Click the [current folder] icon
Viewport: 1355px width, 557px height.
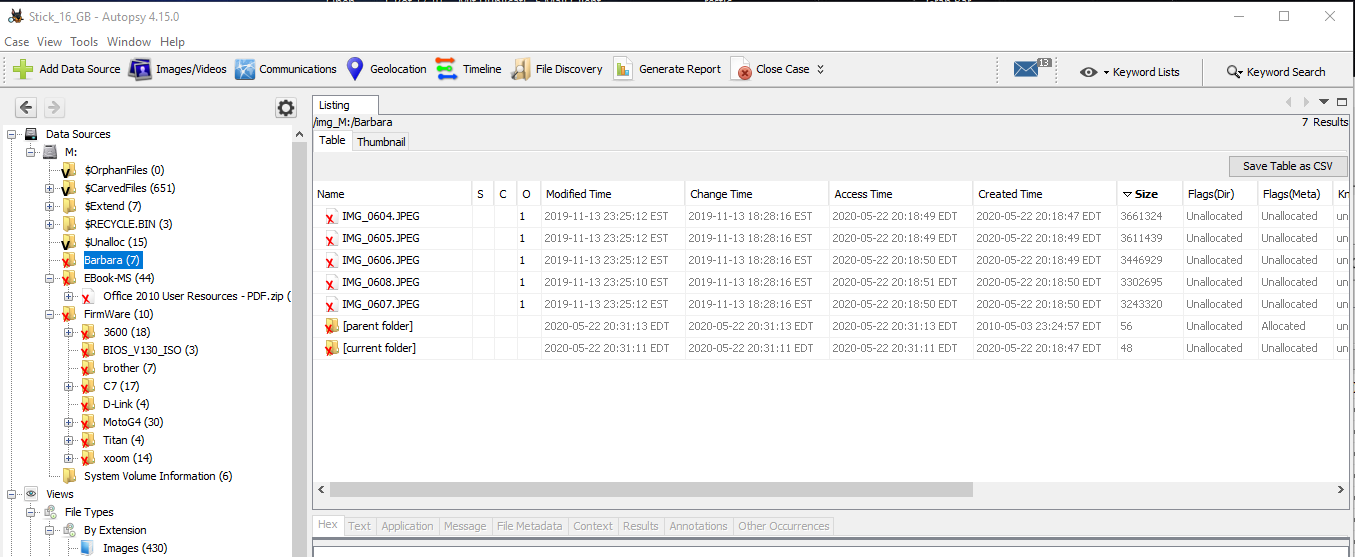[331, 348]
